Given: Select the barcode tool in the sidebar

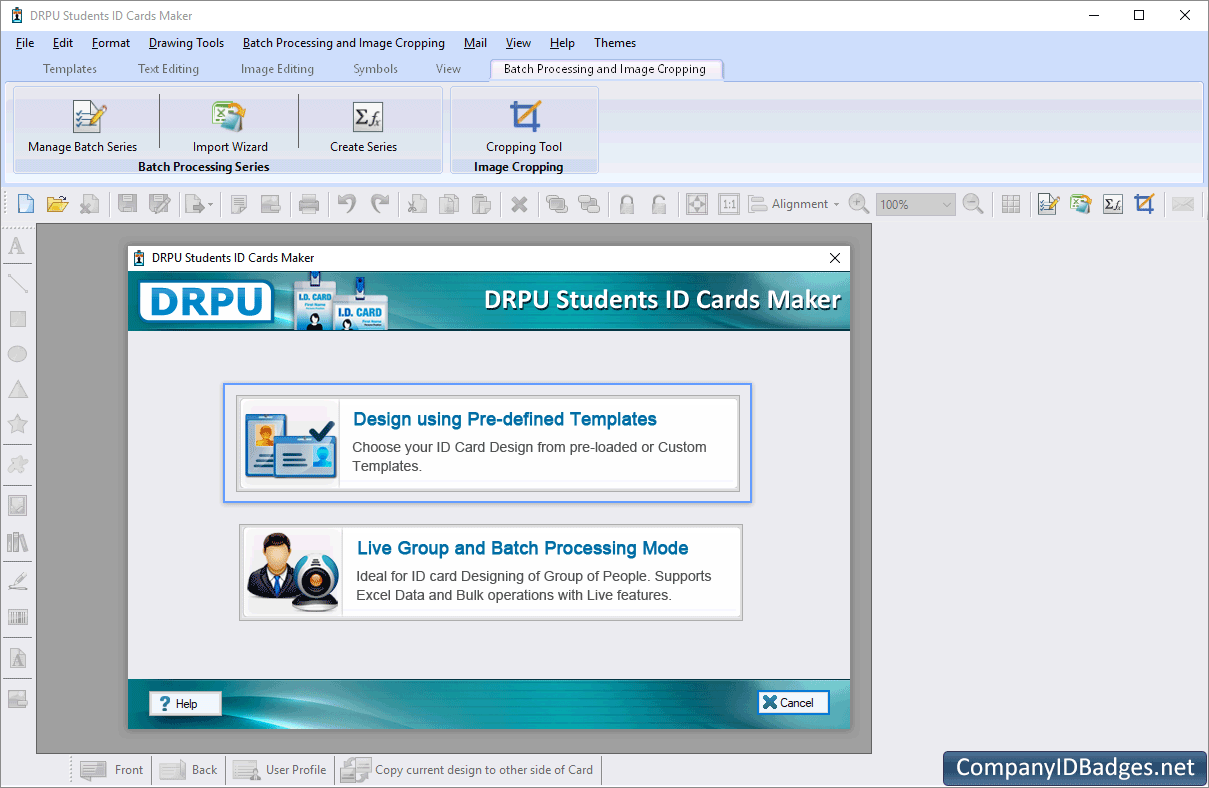Looking at the screenshot, I should (x=17, y=618).
